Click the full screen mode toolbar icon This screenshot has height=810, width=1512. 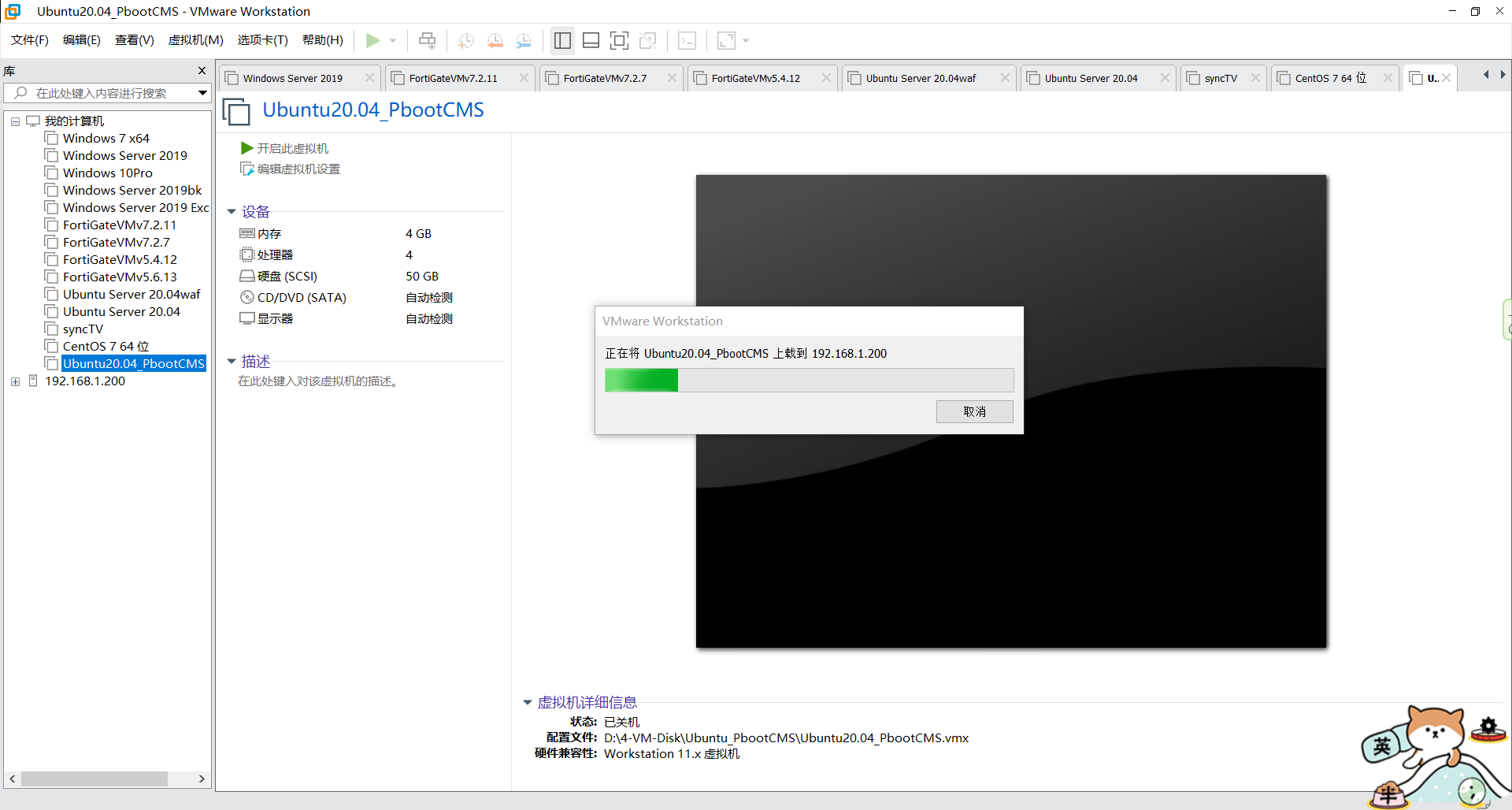click(620, 40)
